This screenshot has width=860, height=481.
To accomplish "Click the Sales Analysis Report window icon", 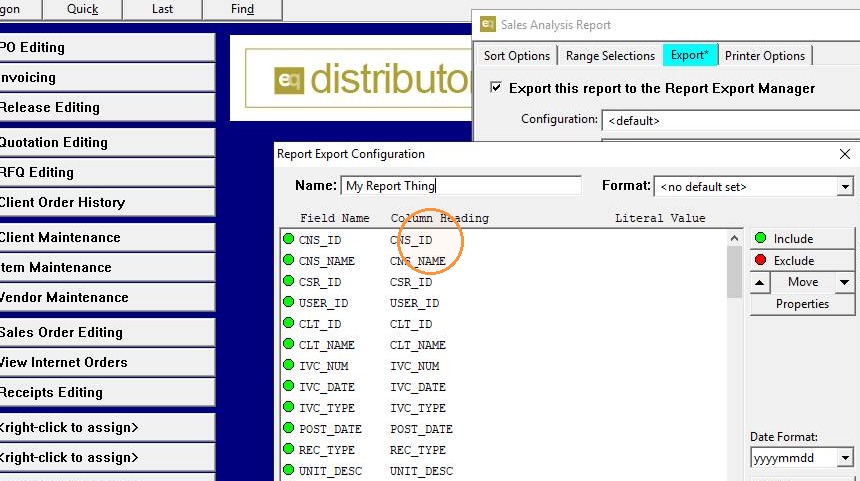I will (x=488, y=24).
